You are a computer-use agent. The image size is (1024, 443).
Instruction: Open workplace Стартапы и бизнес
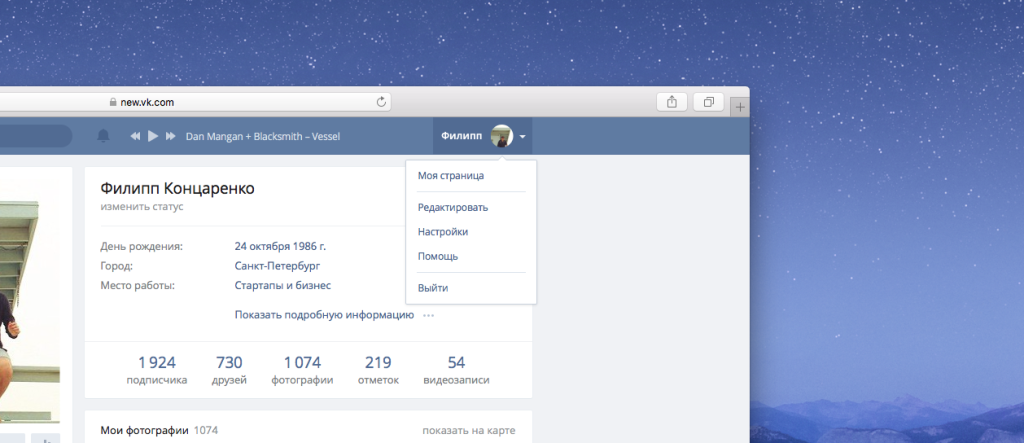[x=283, y=286]
